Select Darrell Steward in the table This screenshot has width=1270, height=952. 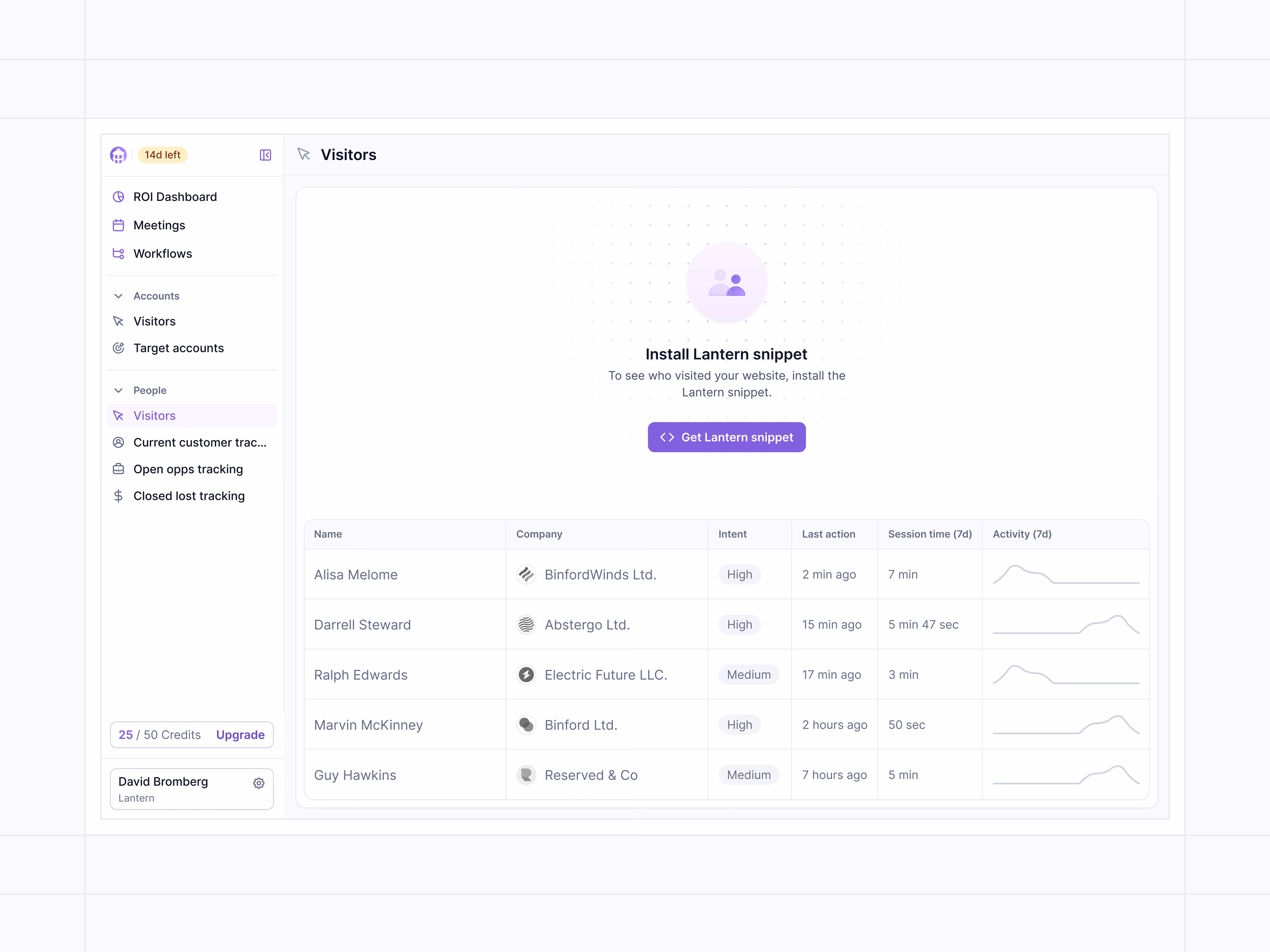point(362,624)
